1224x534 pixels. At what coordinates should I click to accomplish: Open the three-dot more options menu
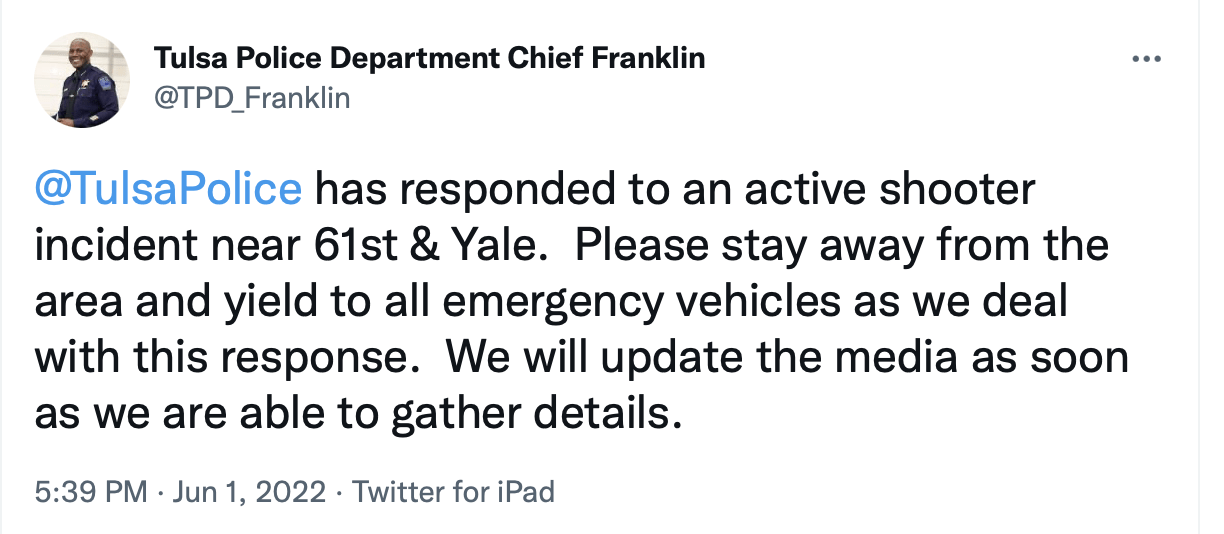pyautogui.click(x=1146, y=60)
